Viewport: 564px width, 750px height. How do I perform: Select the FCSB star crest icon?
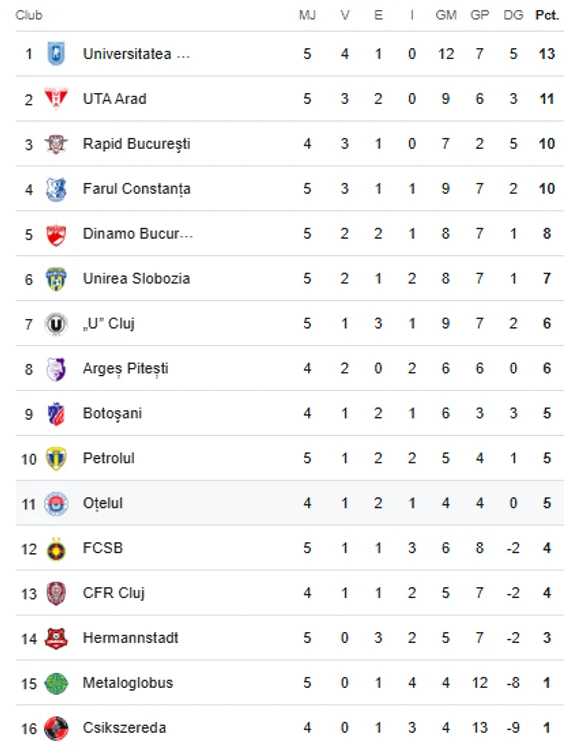56,549
